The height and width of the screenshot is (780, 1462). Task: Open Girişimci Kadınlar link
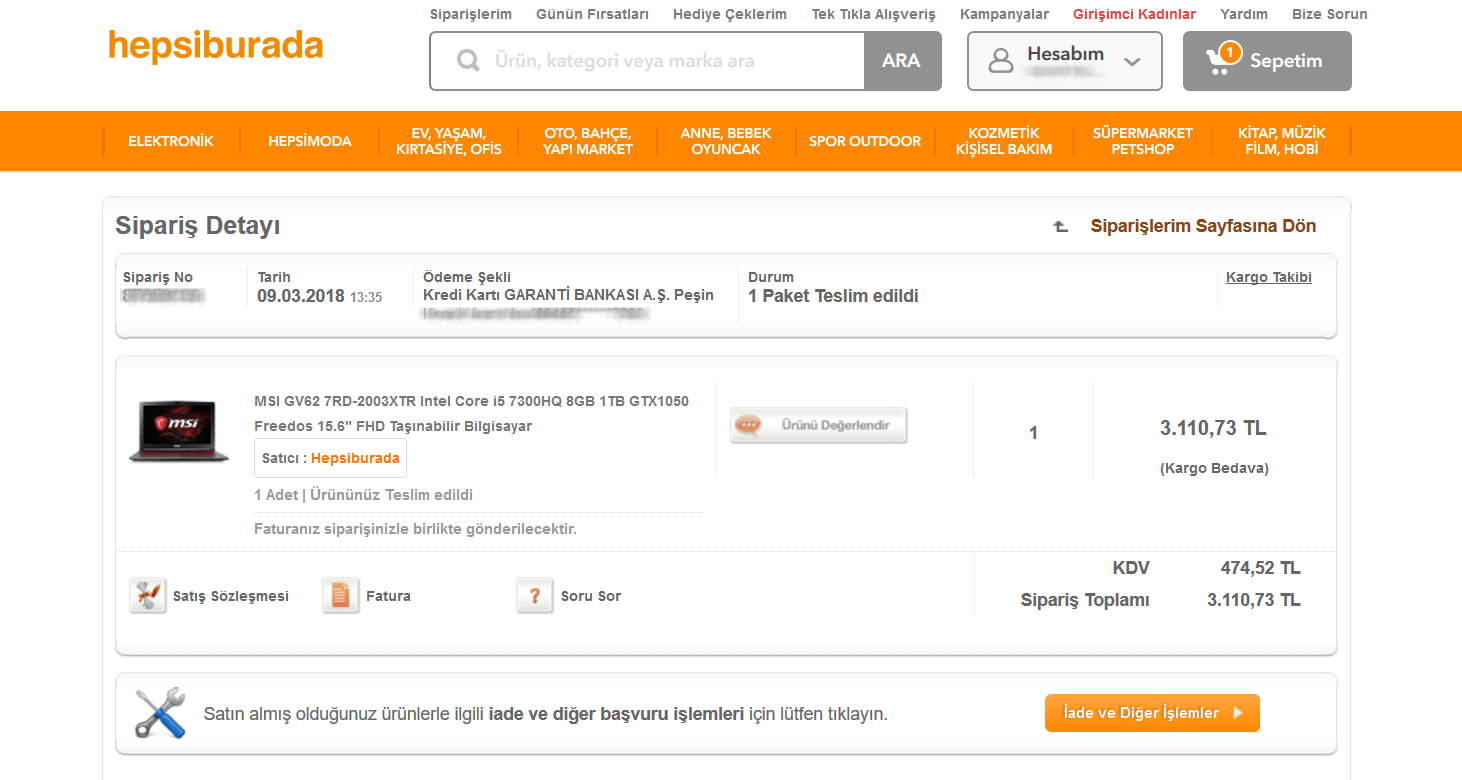tap(1134, 14)
